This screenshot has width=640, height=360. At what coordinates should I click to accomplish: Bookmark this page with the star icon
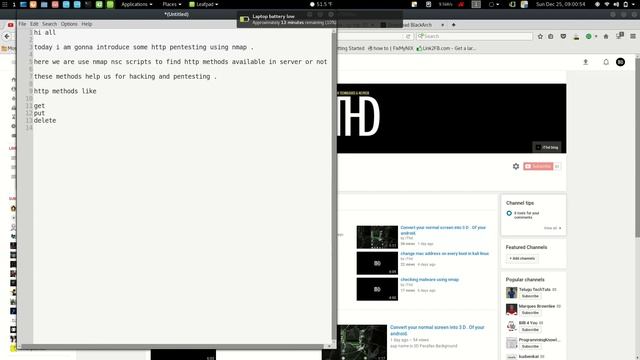540,36
